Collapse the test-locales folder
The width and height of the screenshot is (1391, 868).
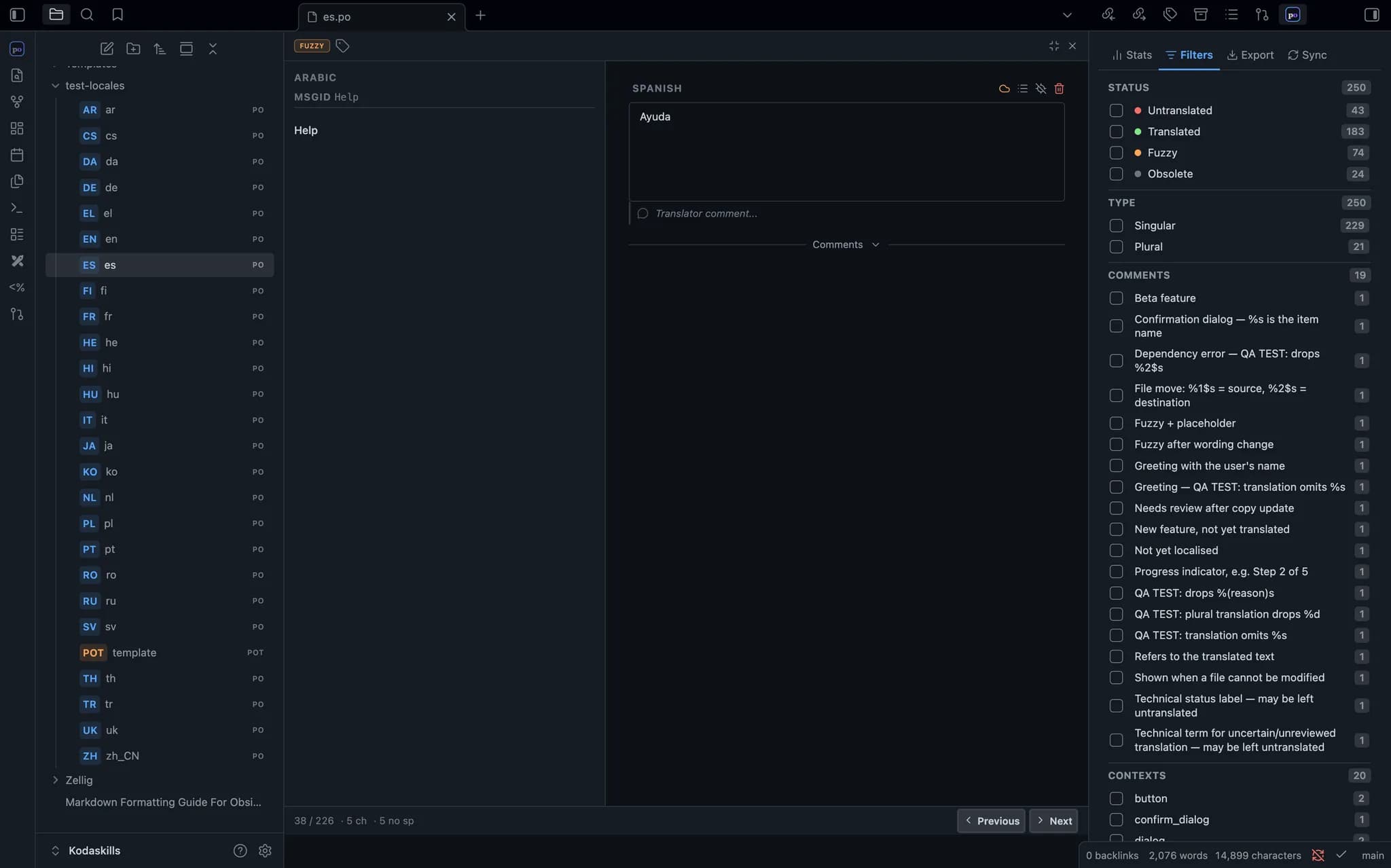[x=55, y=86]
